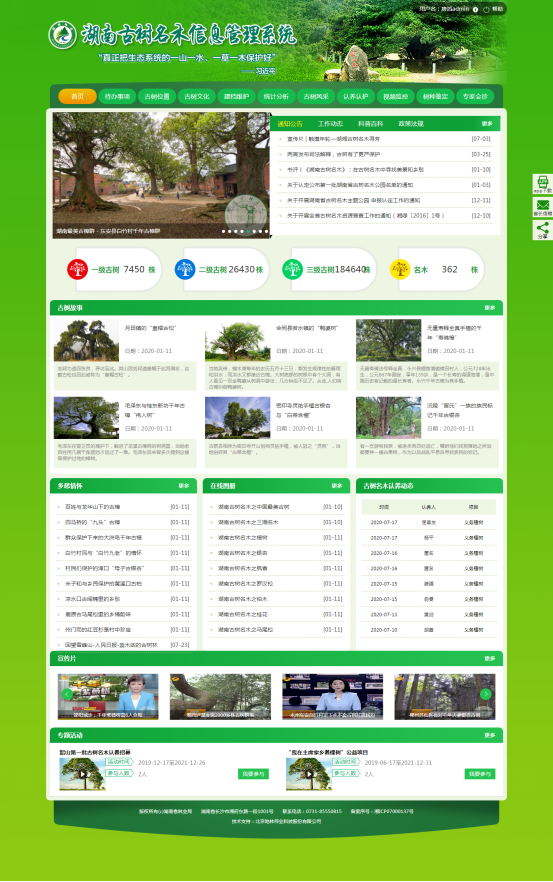Open the first 宣传片 news video thumbnail
The width and height of the screenshot is (553, 882).
(108, 696)
